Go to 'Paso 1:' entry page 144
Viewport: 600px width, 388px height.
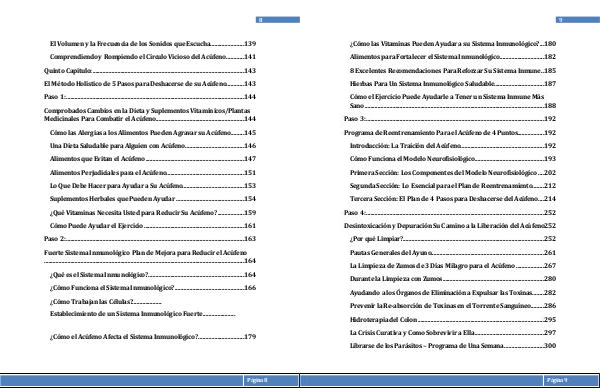point(150,97)
